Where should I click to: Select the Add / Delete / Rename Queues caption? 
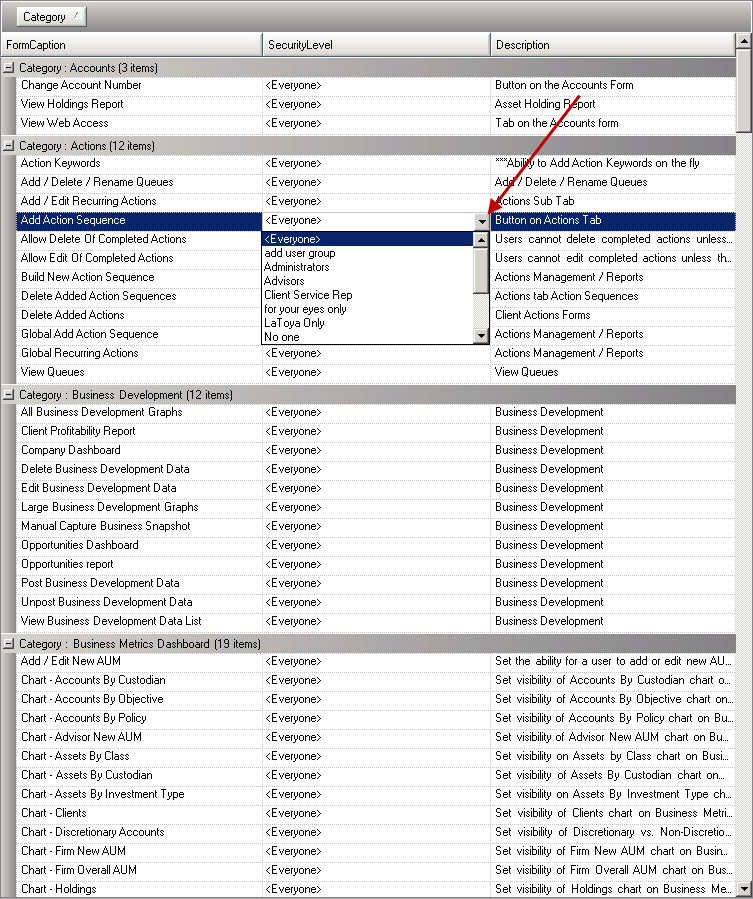pyautogui.click(x=139, y=182)
